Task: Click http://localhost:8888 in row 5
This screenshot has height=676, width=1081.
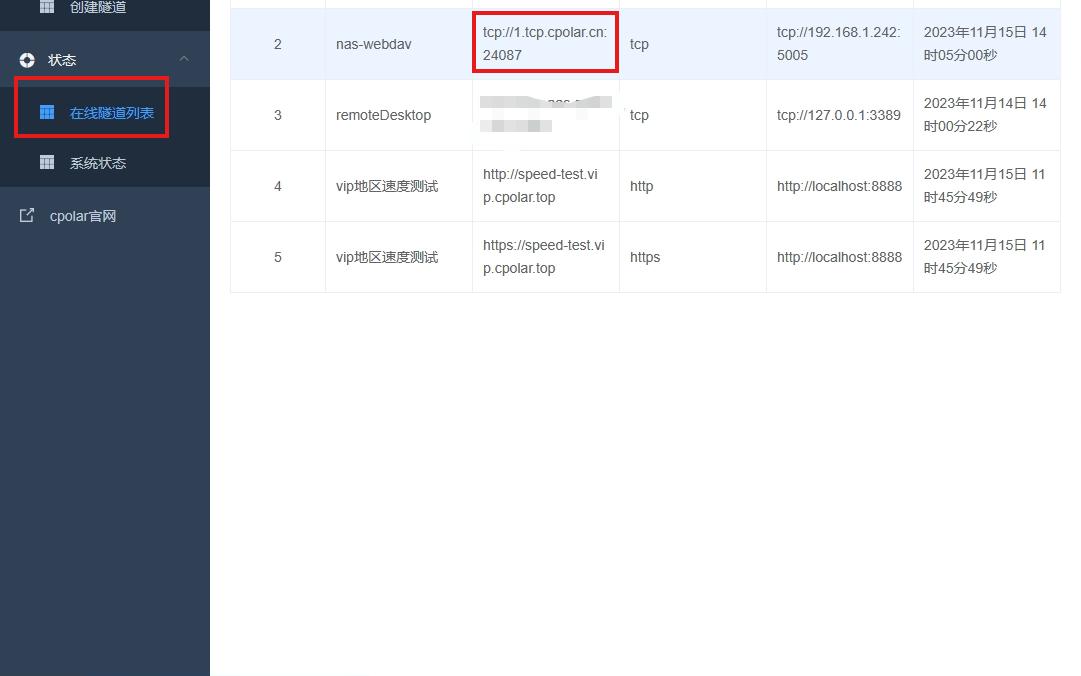Action: pyautogui.click(x=839, y=257)
